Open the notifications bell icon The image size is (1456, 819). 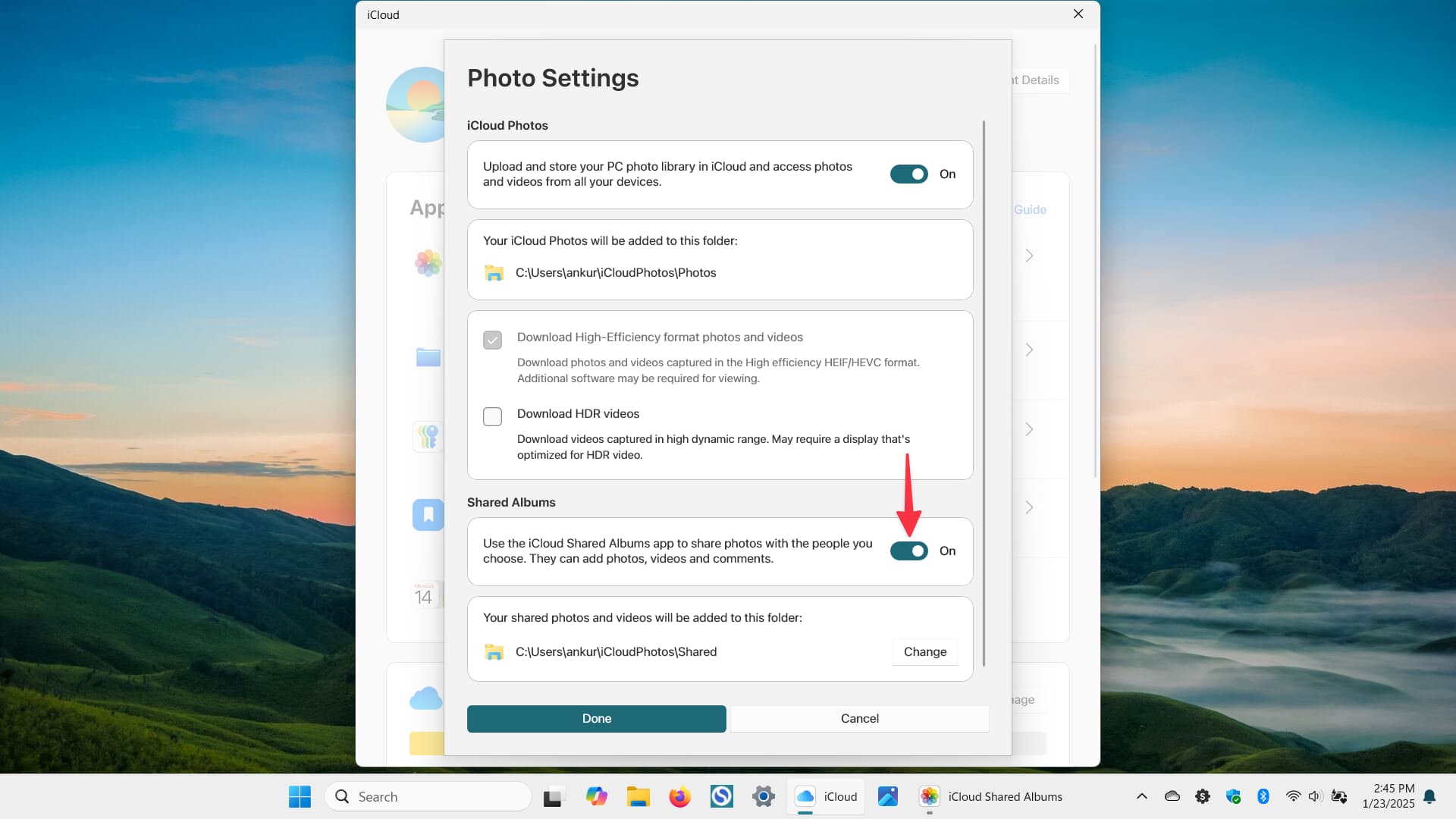click(1429, 796)
